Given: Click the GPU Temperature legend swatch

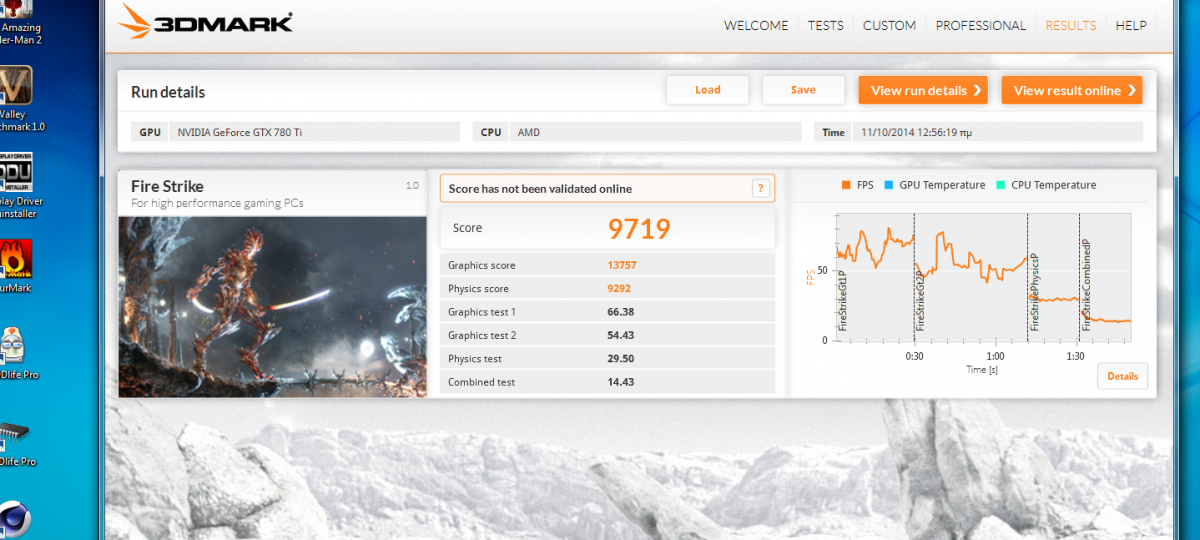Looking at the screenshot, I should click(x=888, y=185).
